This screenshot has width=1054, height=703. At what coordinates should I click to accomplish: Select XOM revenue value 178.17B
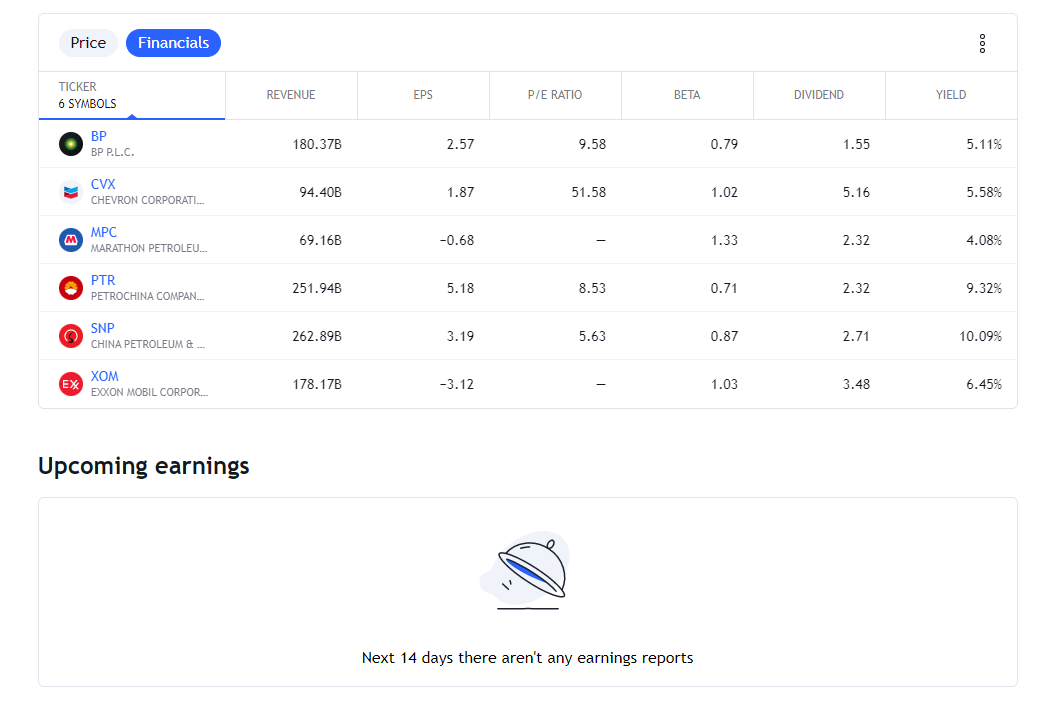pos(317,384)
